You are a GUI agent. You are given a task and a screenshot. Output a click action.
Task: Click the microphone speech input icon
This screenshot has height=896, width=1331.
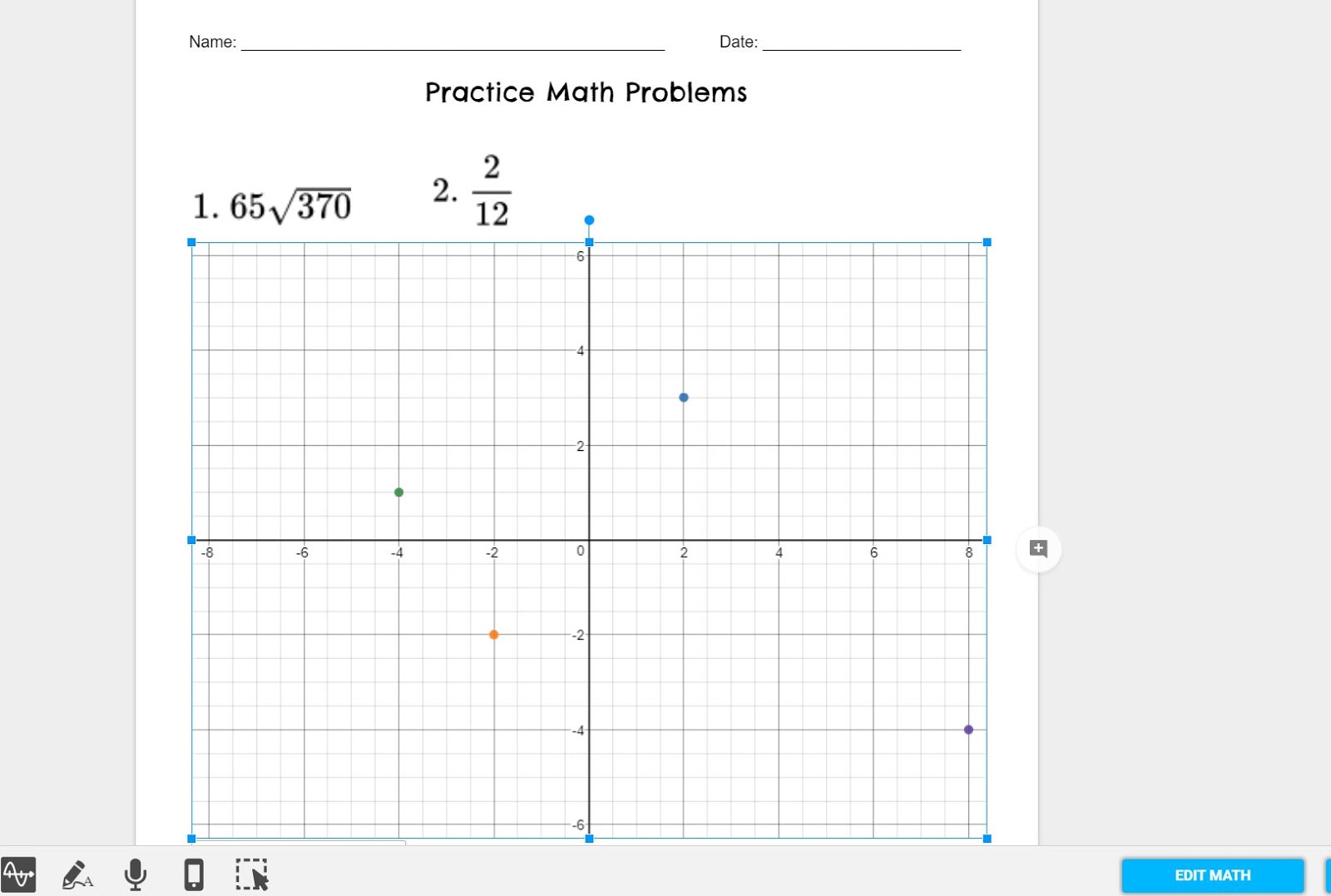point(135,874)
